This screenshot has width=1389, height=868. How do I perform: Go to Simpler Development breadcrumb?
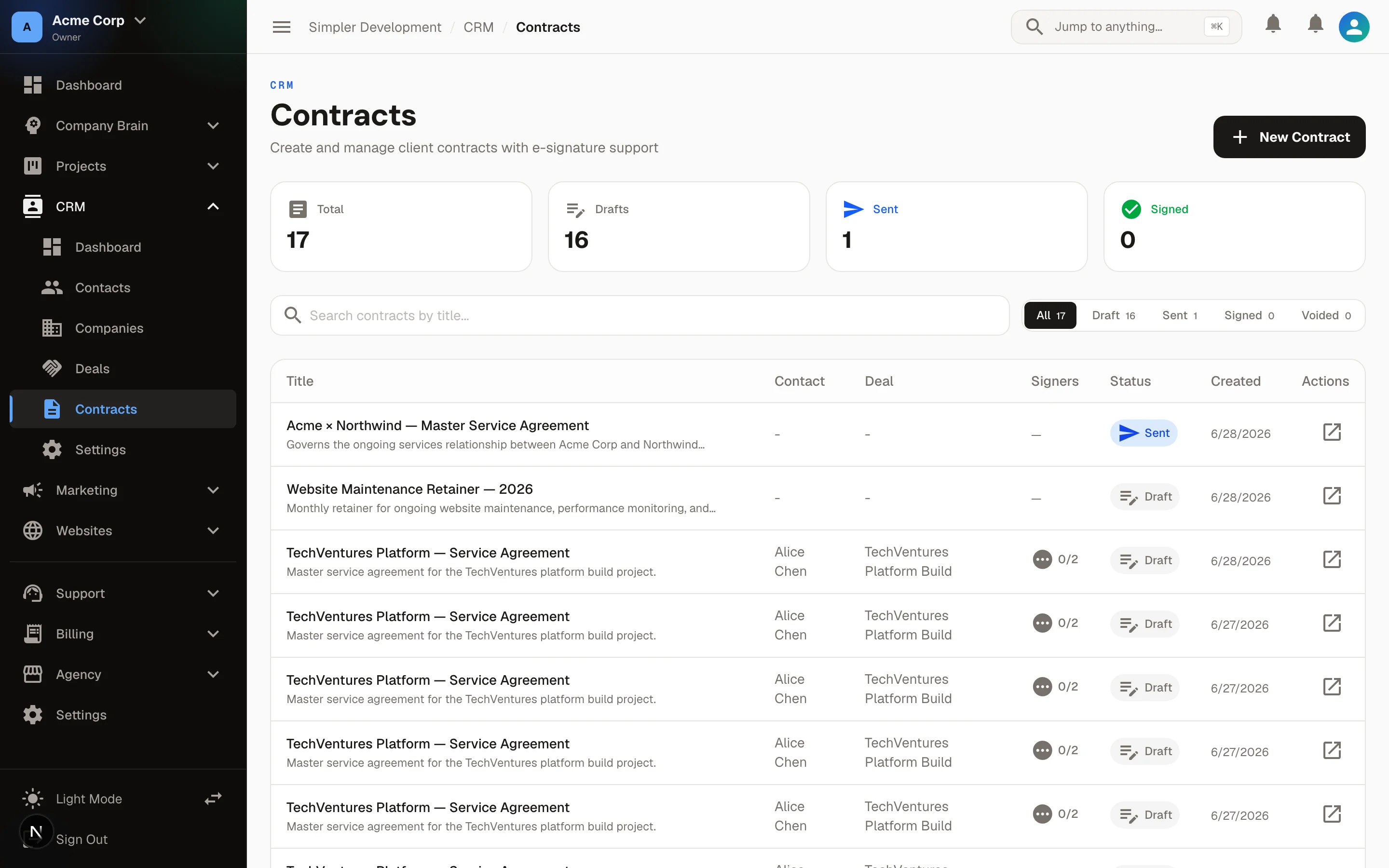(x=375, y=27)
